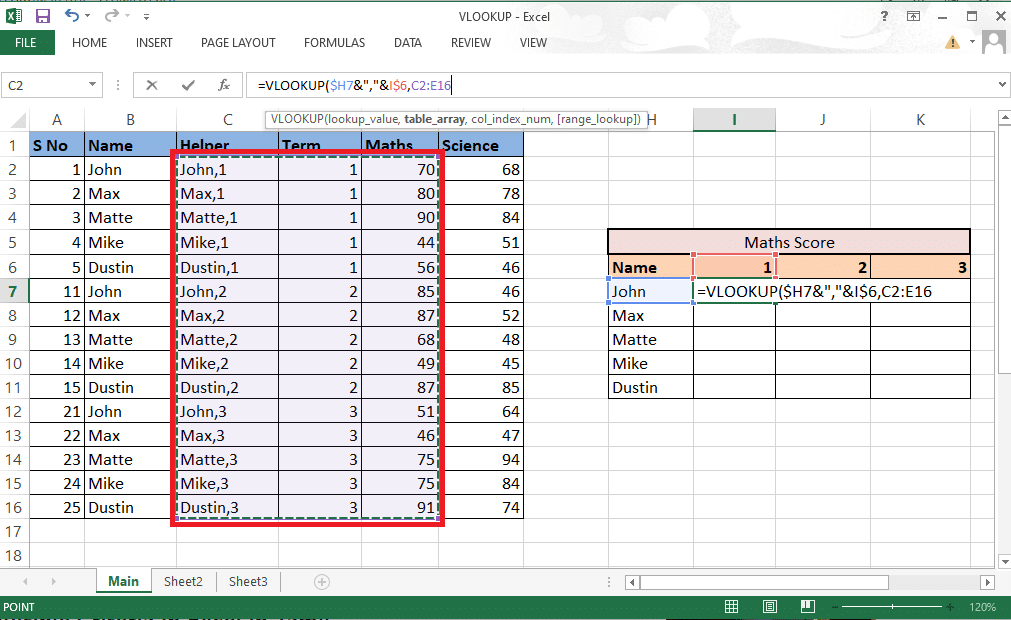The width and height of the screenshot is (1011, 620).
Task: Expand the formula bar
Action: (1003, 84)
